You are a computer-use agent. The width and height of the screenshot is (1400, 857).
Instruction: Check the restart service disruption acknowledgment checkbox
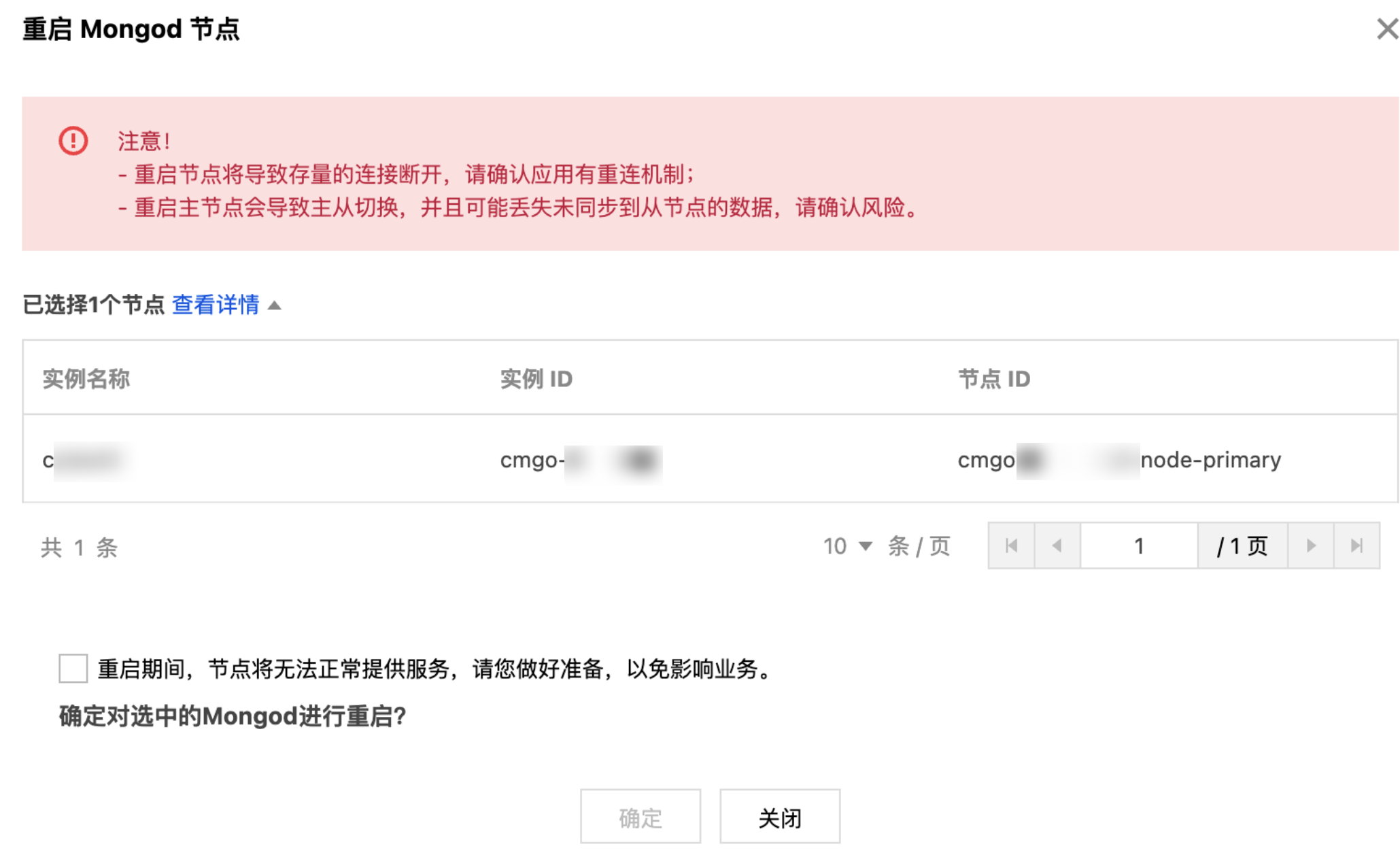73,668
